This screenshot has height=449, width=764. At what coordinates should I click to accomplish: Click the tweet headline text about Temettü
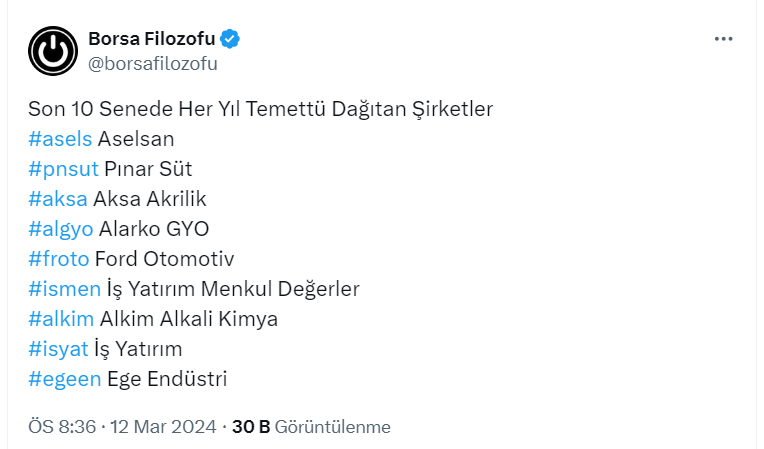(x=260, y=109)
